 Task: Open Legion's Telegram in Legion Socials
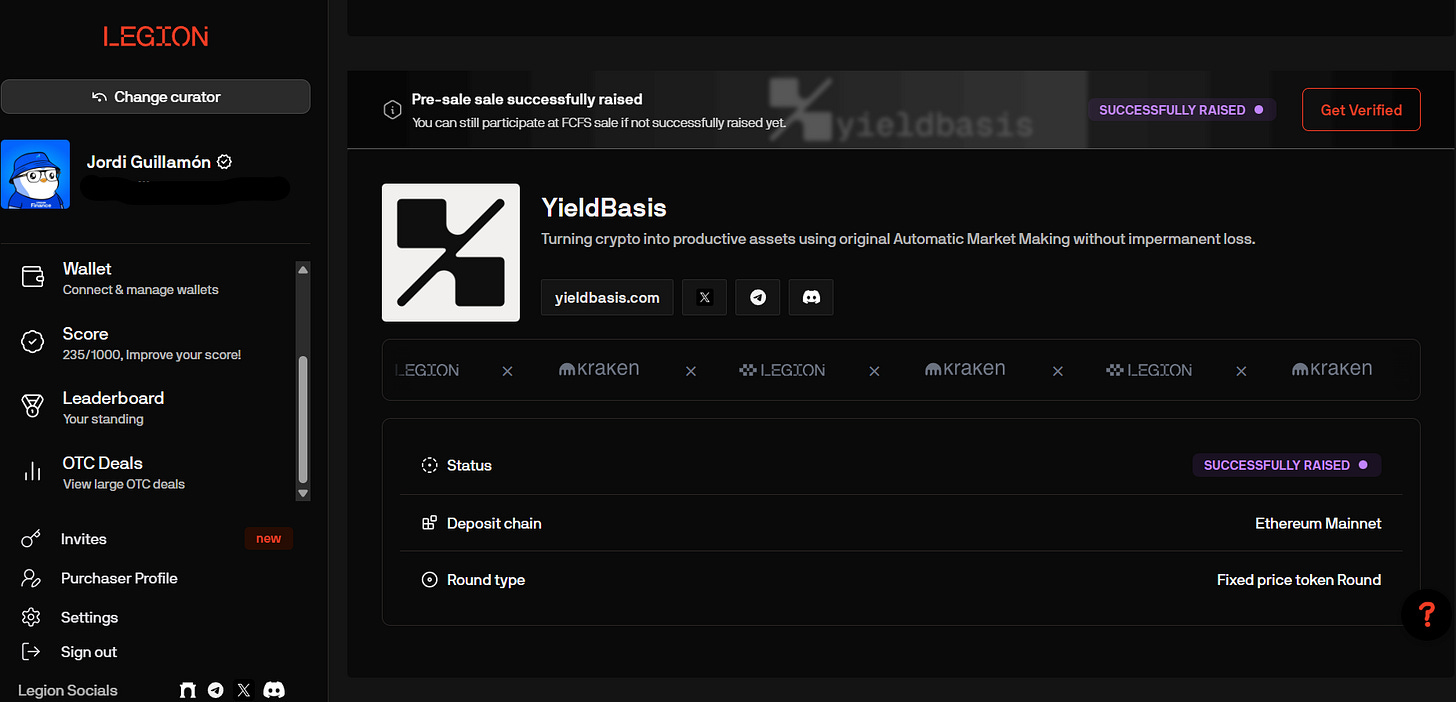215,690
